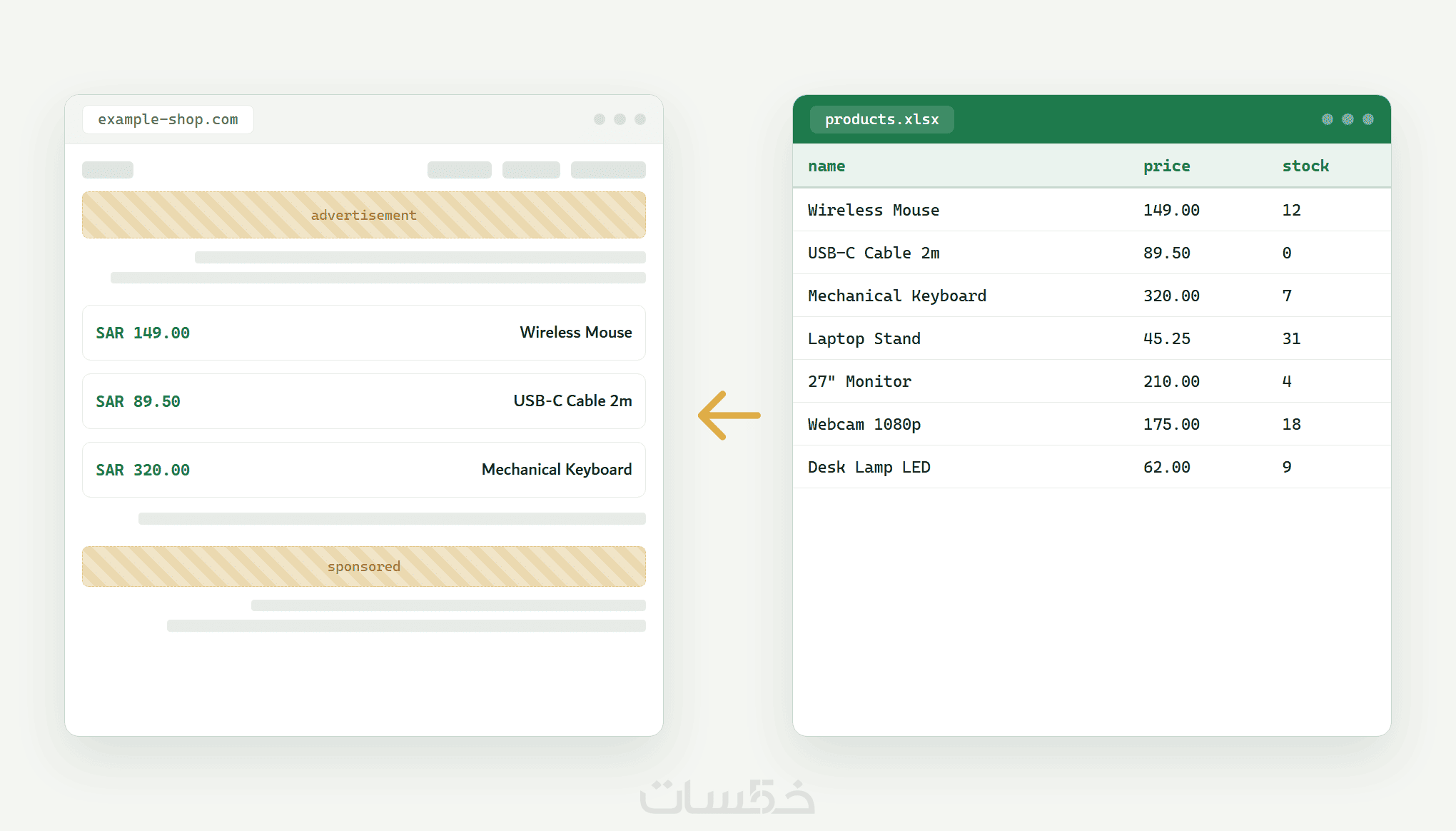
Task: Select the Desk Lamp LED row
Action: coord(1092,467)
